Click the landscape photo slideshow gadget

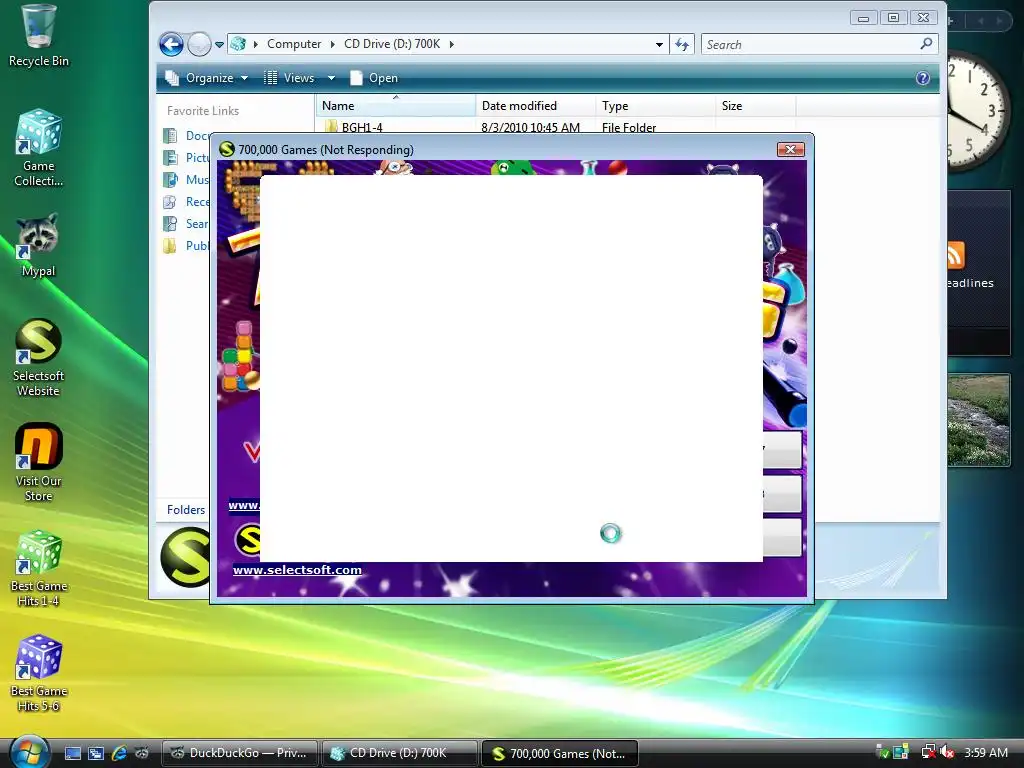(979, 420)
